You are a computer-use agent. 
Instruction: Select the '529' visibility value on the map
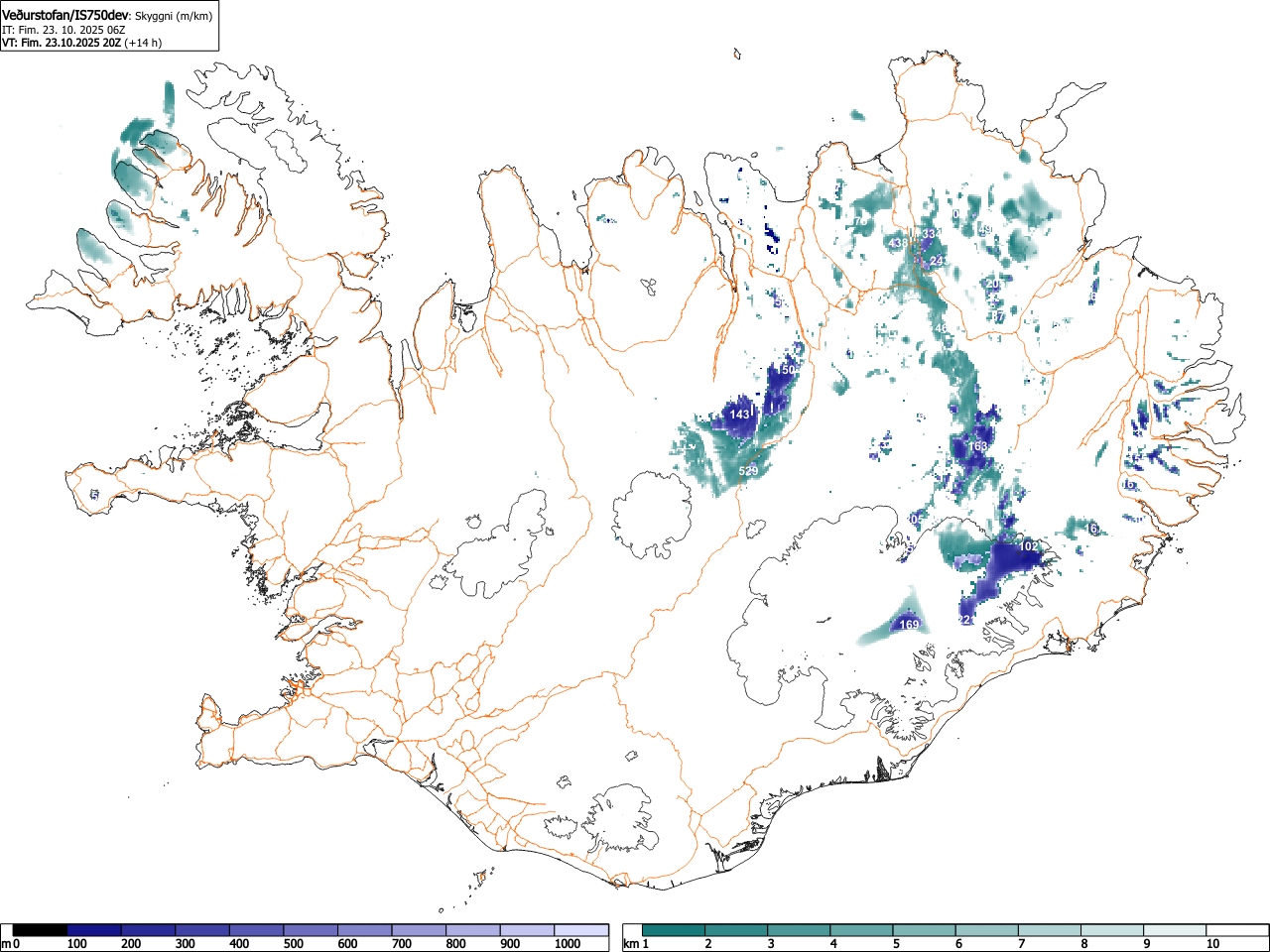pyautogui.click(x=749, y=470)
